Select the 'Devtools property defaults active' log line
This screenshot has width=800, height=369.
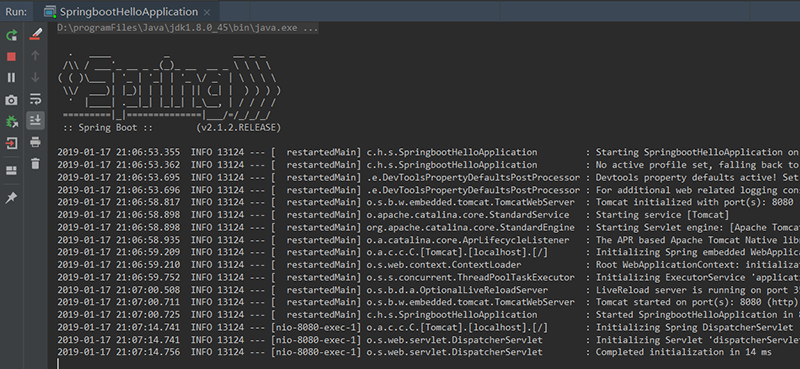[x=428, y=178]
